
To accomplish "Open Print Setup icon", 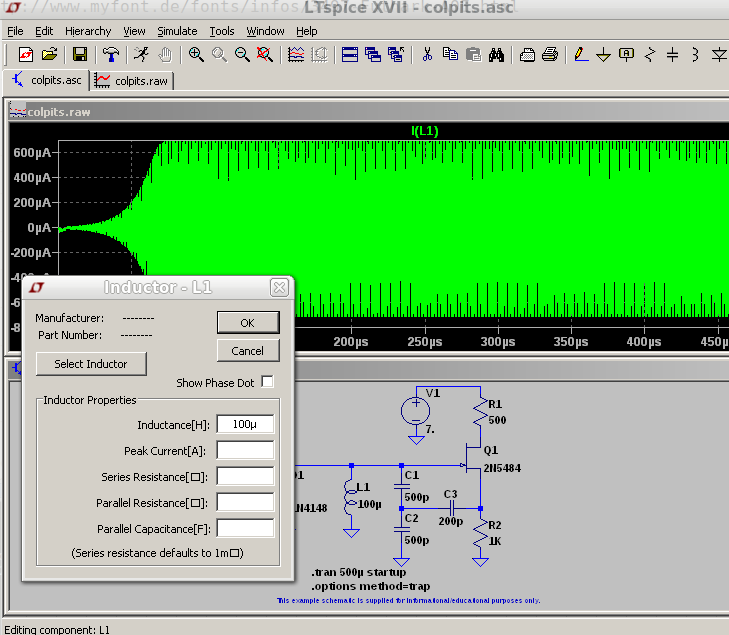I will click(527, 55).
